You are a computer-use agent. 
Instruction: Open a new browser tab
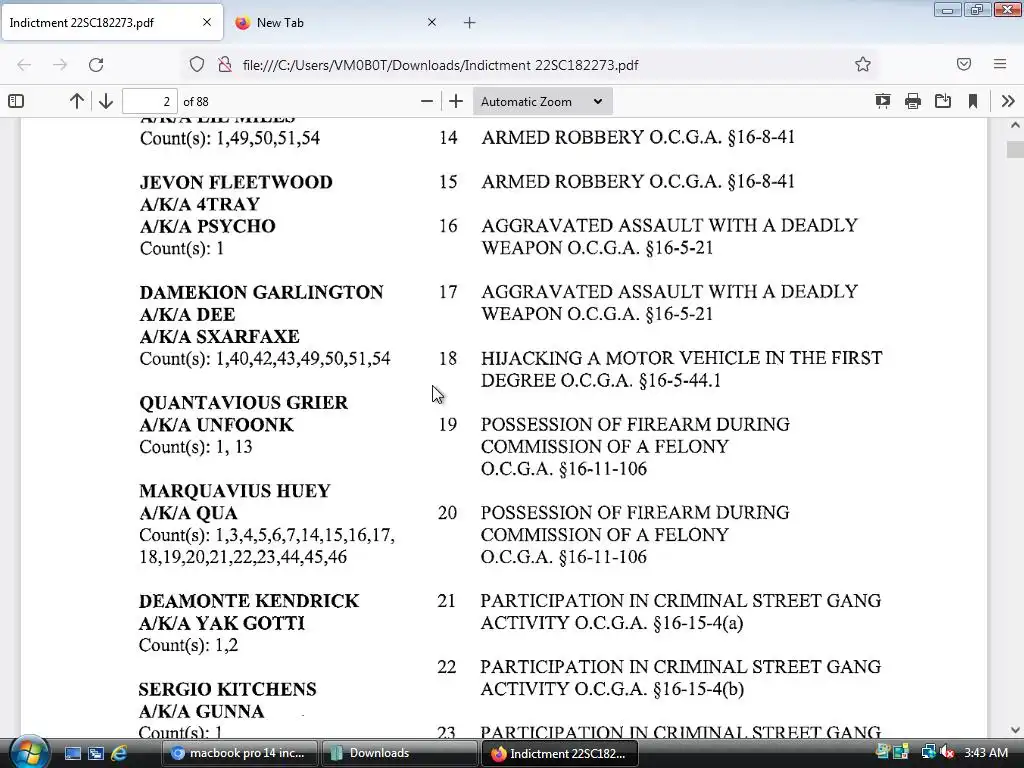[x=470, y=23]
